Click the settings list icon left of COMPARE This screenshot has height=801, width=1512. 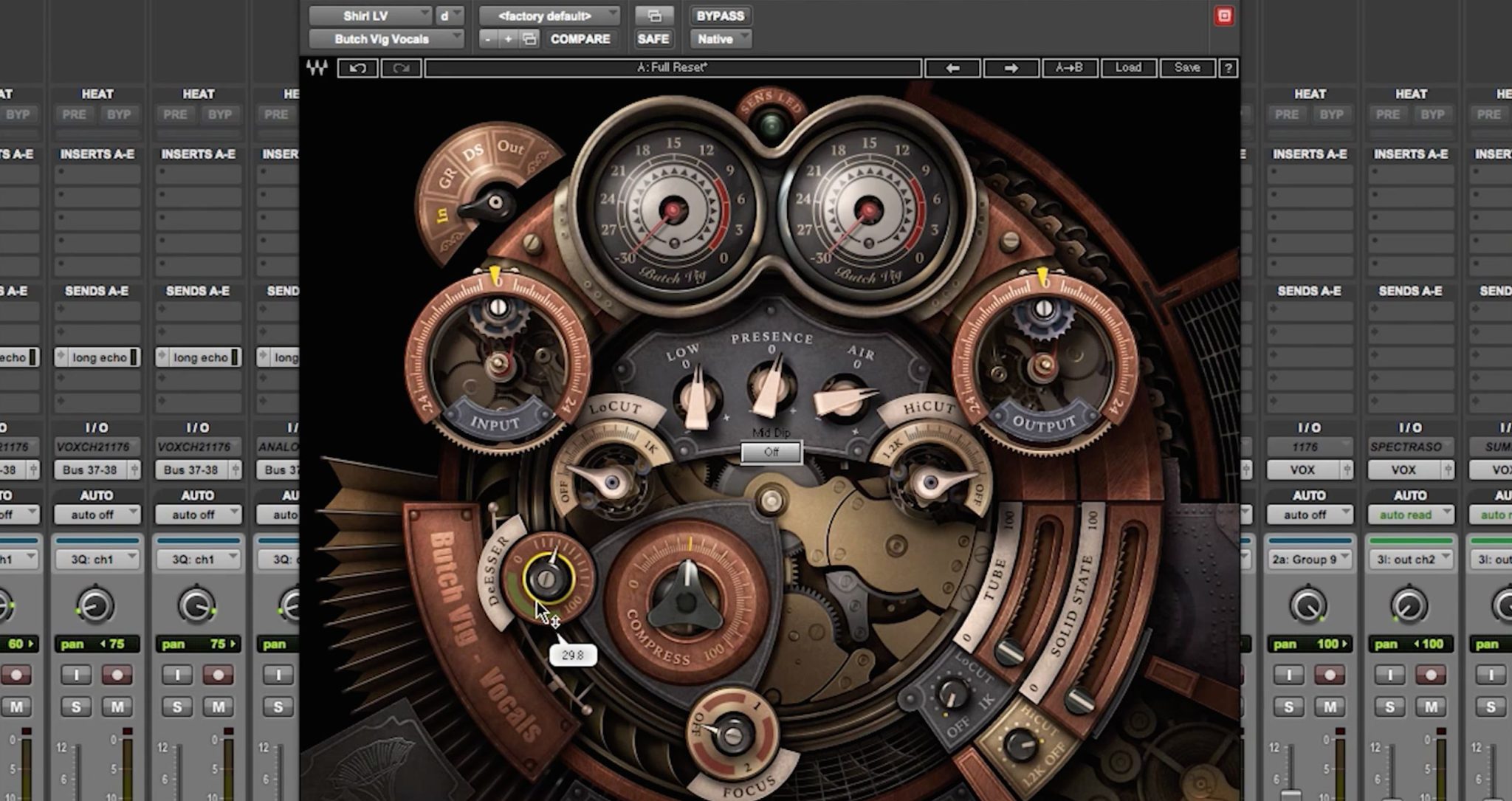(x=529, y=39)
